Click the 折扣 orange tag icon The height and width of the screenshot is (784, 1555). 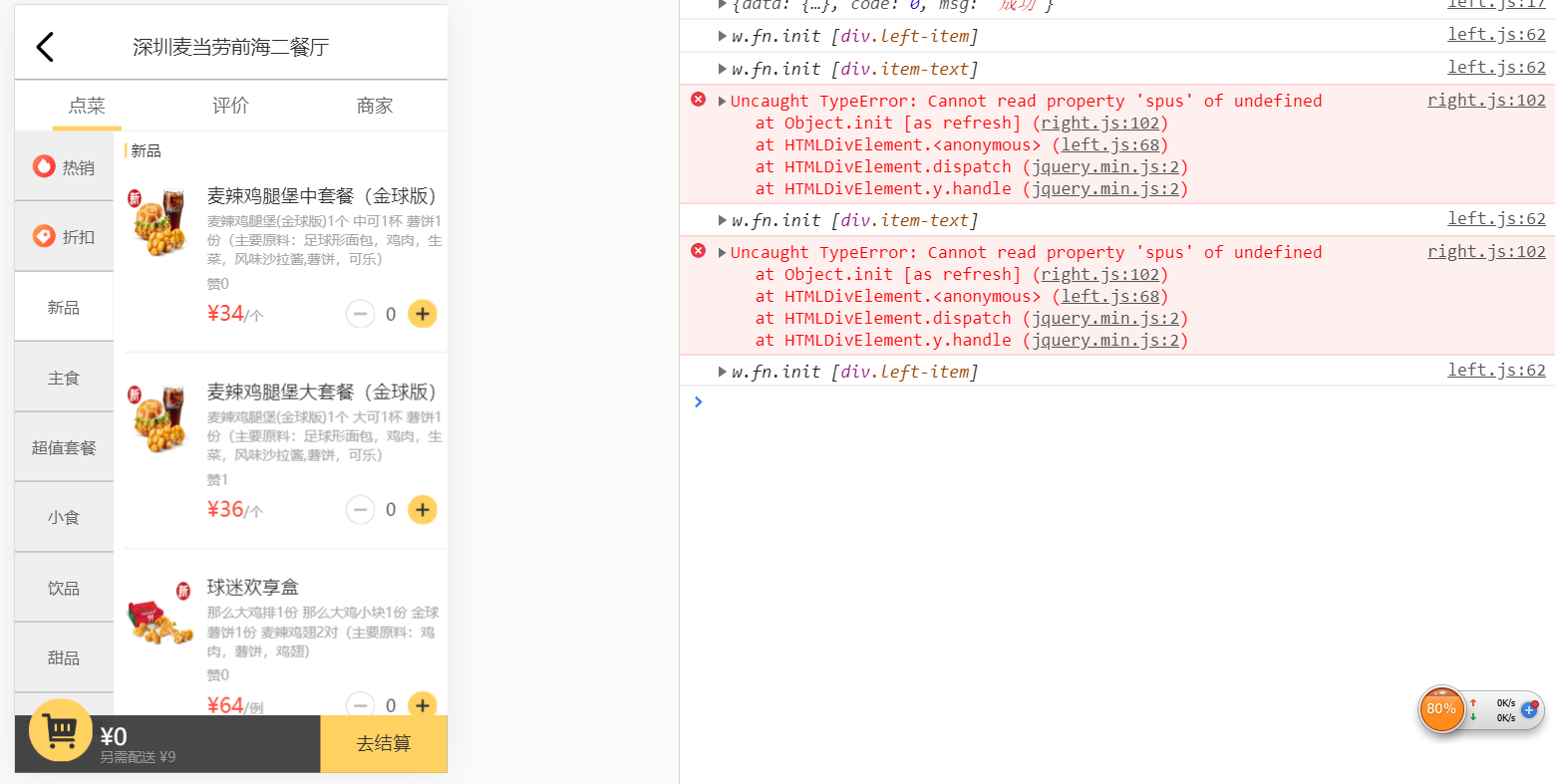tap(44, 235)
